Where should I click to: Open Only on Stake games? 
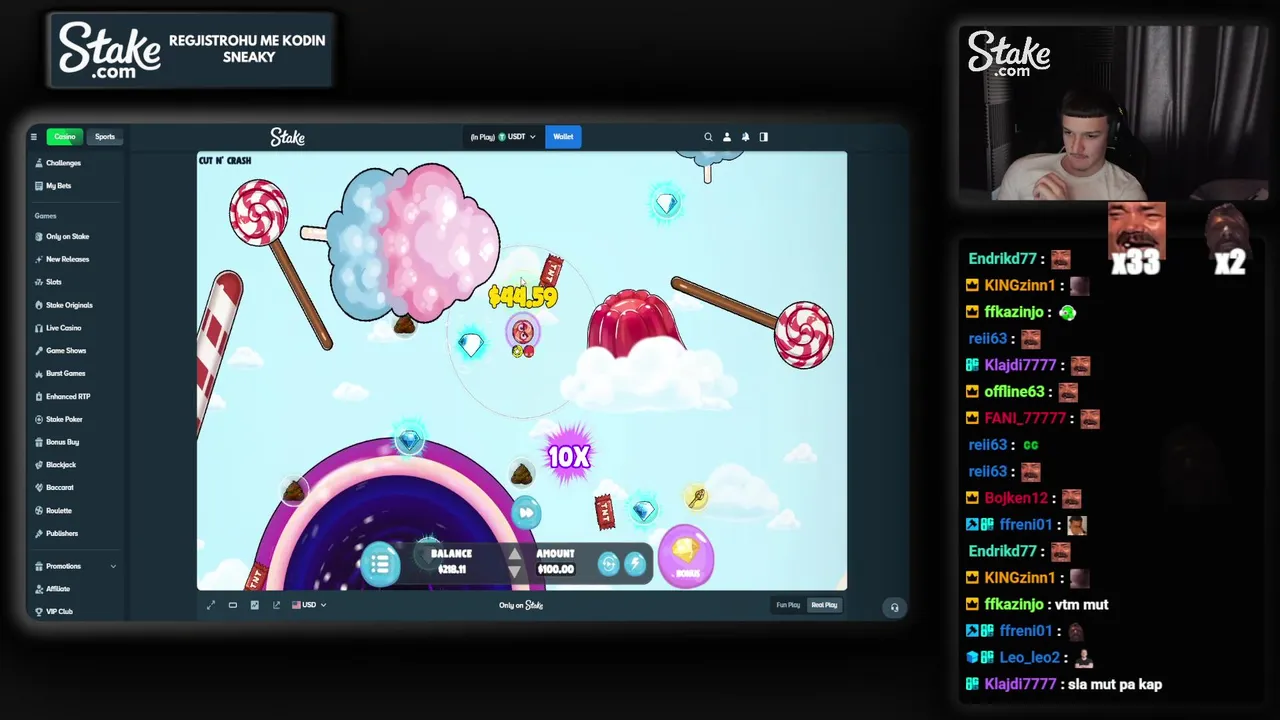pyautogui.click(x=67, y=237)
